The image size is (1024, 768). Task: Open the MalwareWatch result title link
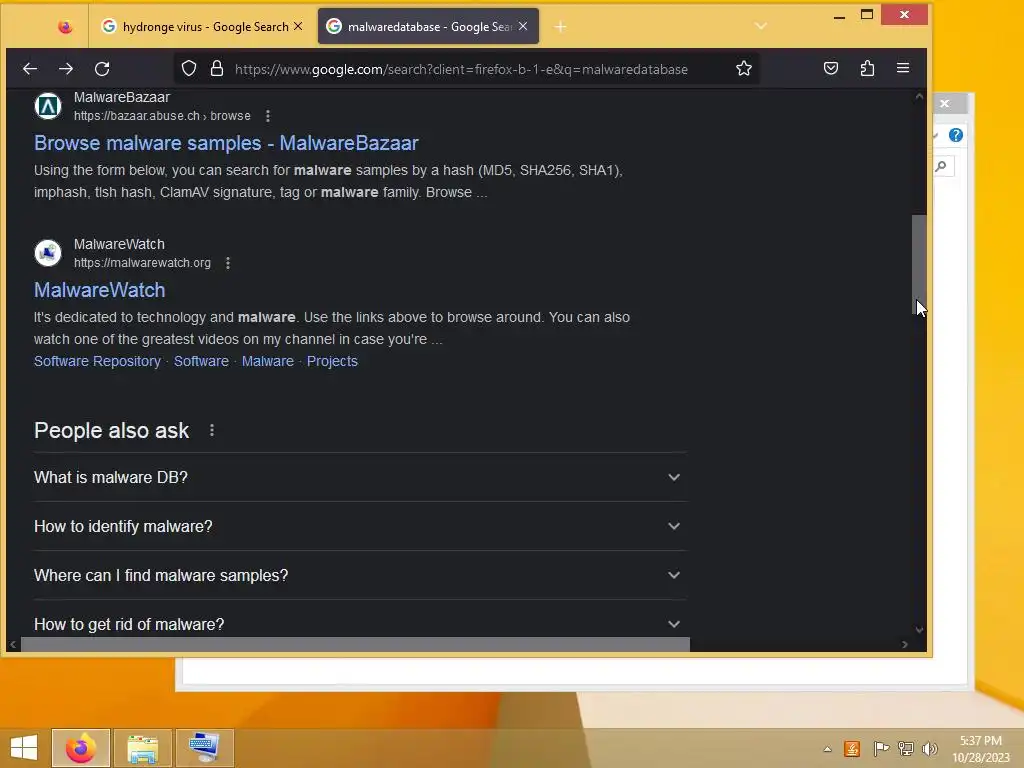[x=99, y=290]
